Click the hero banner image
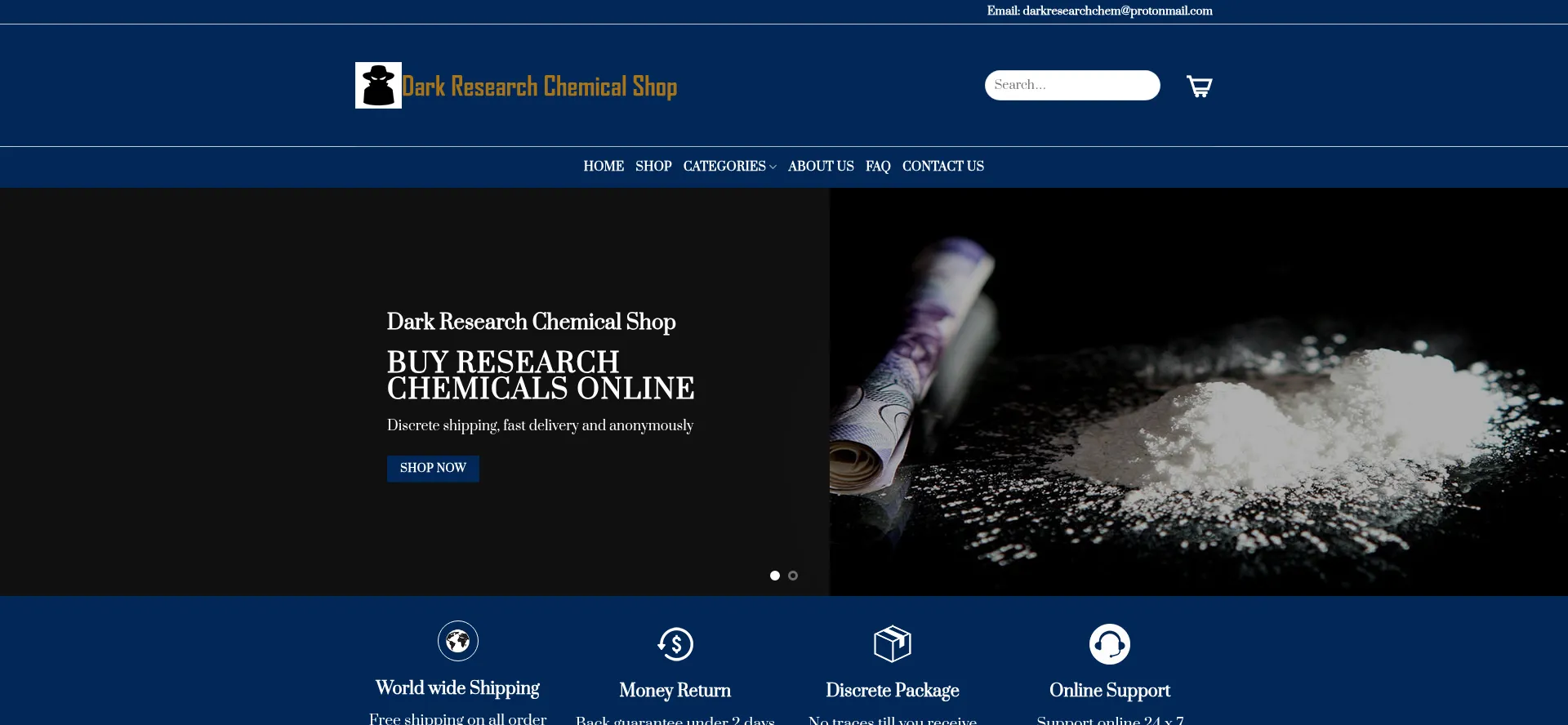Viewport: 1568px width, 725px height. (x=1197, y=392)
